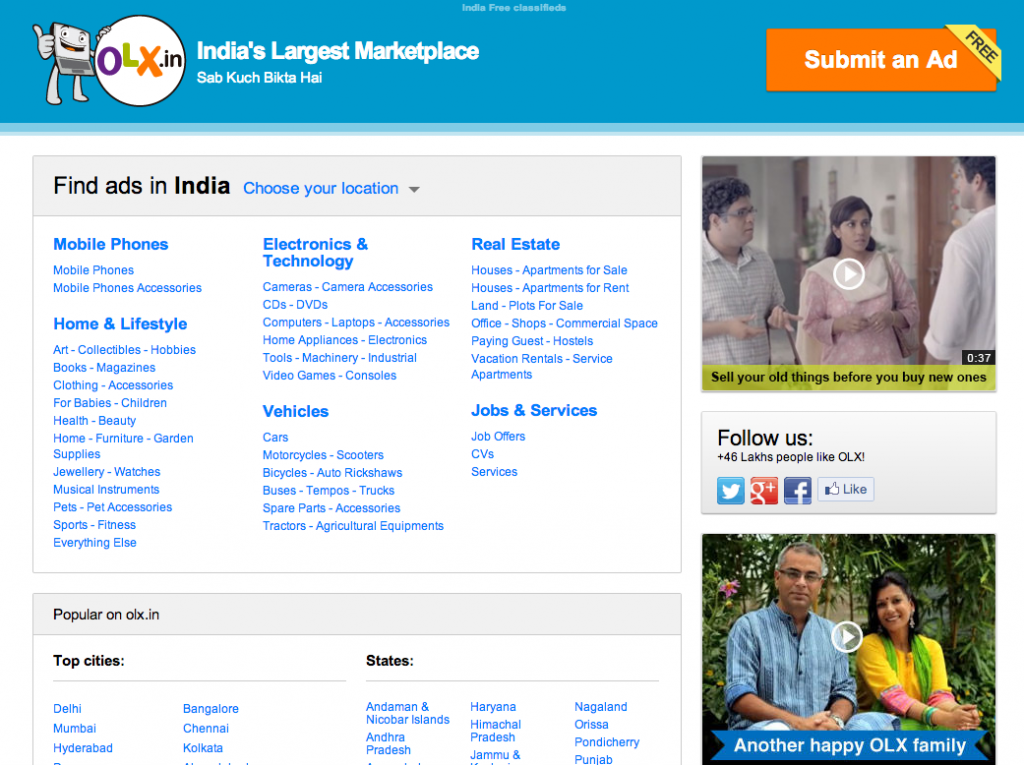Select Kolkata in Top cities
This screenshot has width=1024, height=765.
pyautogui.click(x=203, y=748)
